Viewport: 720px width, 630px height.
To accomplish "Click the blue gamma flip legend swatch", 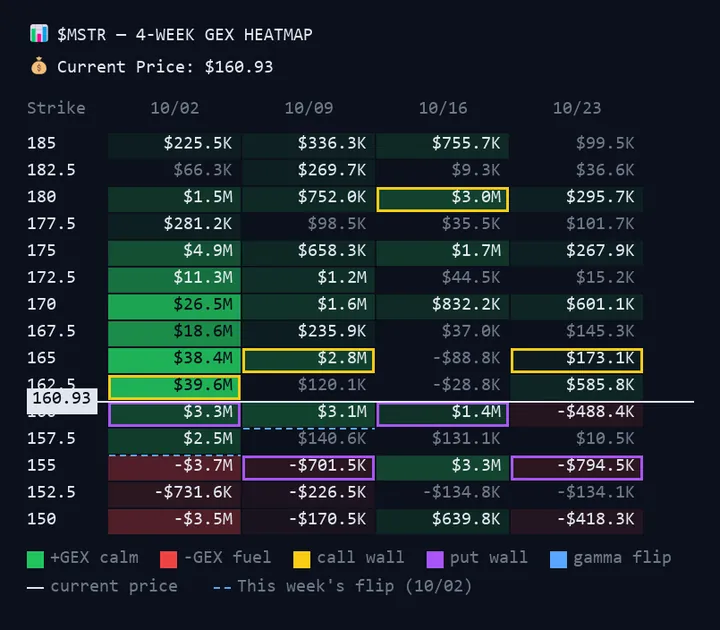I will [x=558, y=560].
